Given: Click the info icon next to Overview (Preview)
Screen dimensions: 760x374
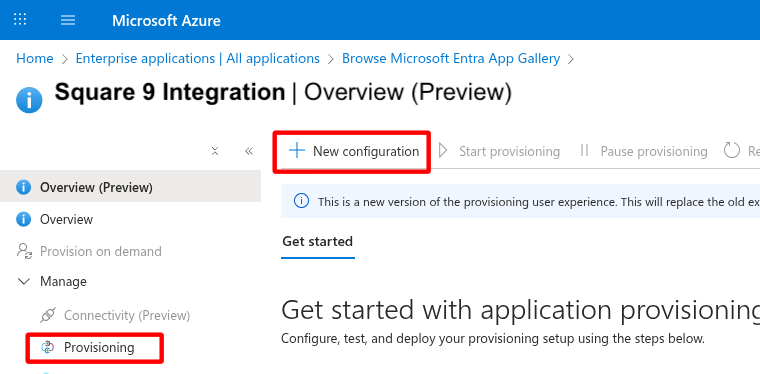Looking at the screenshot, I should coord(23,187).
